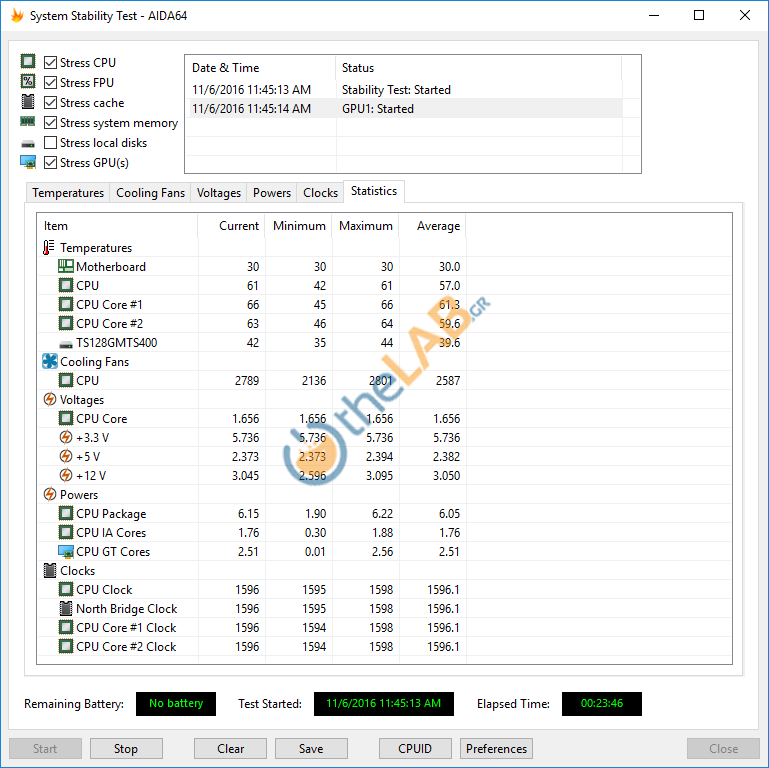
Task: Open CPUID via its button
Action: pyautogui.click(x=415, y=748)
